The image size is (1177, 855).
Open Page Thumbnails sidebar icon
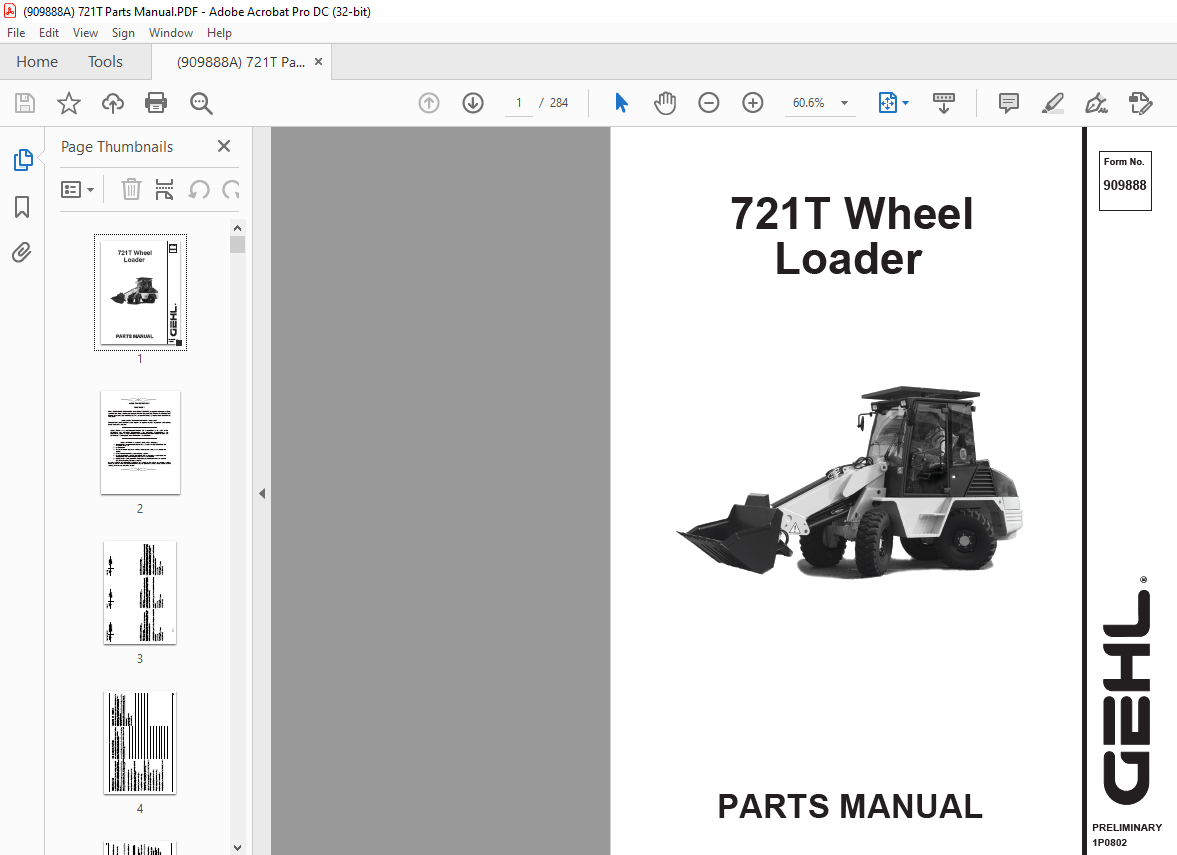pyautogui.click(x=23, y=160)
